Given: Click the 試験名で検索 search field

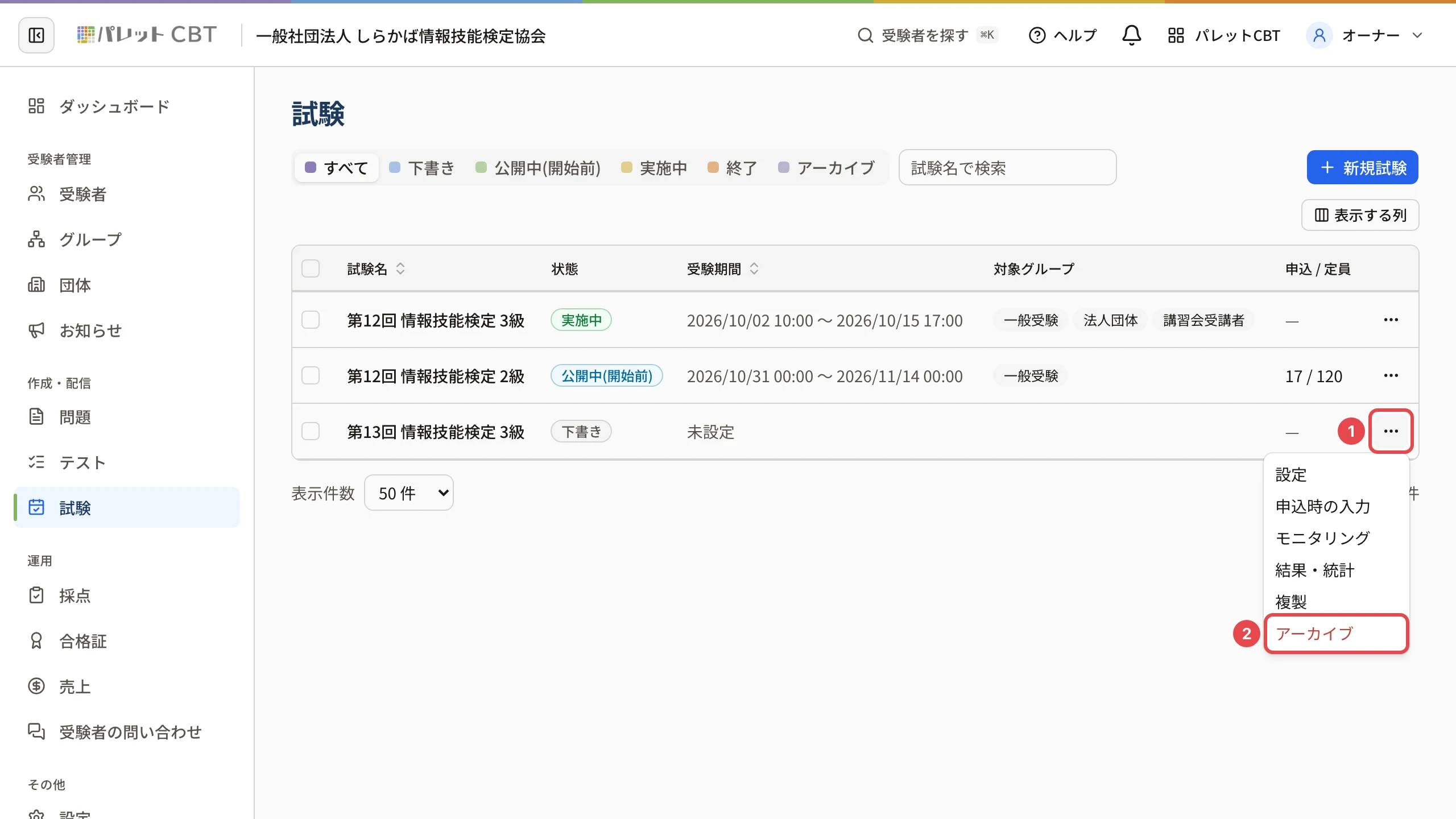Looking at the screenshot, I should [x=1007, y=168].
